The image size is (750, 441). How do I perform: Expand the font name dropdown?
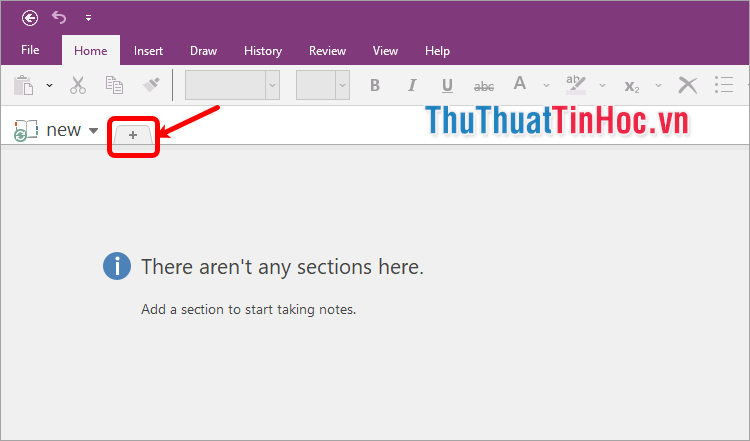272,85
